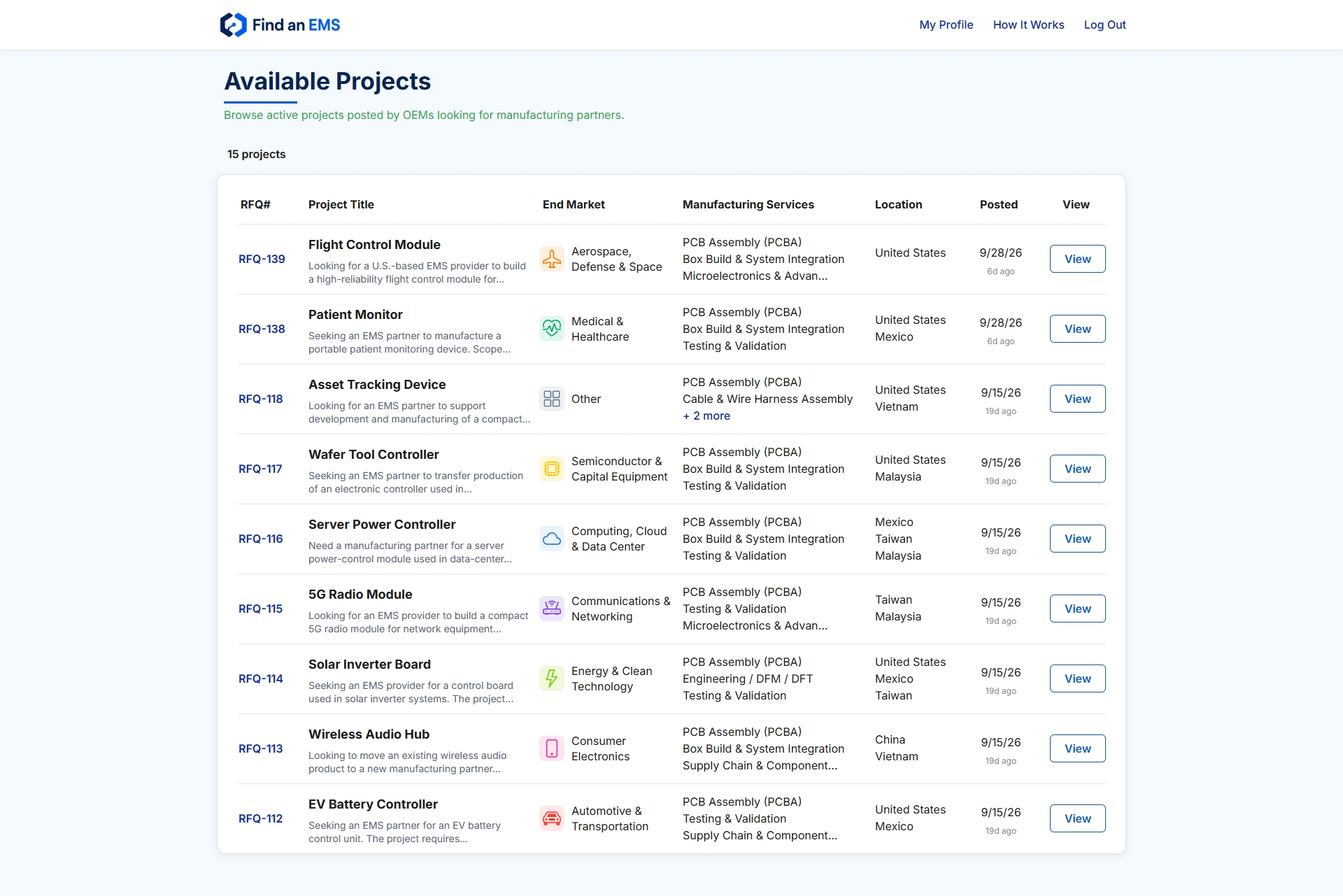Click the End Market column header
Screen dimensions: 1343x896
click(574, 204)
